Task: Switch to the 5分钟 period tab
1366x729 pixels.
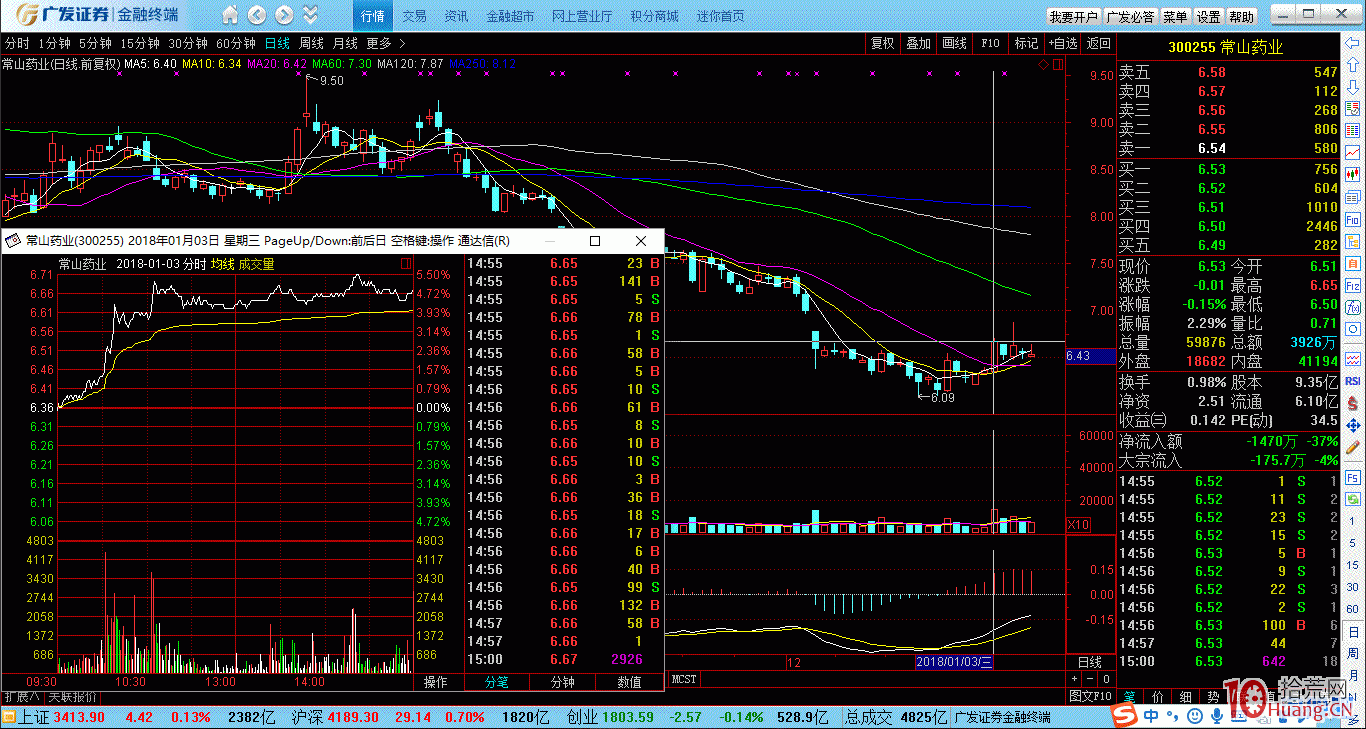Action: (95, 43)
